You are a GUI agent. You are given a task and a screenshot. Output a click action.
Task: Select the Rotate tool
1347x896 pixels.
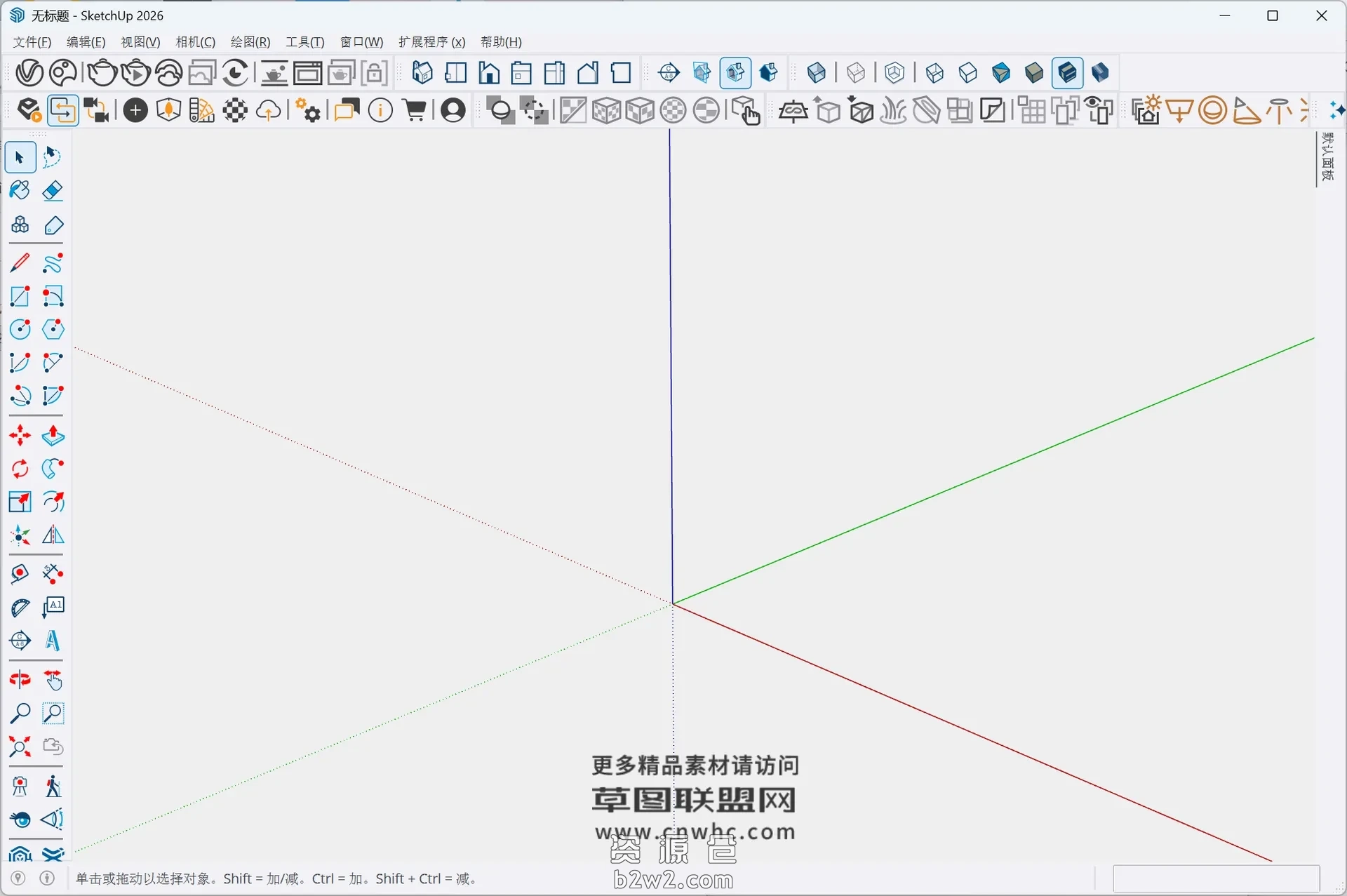[20, 468]
